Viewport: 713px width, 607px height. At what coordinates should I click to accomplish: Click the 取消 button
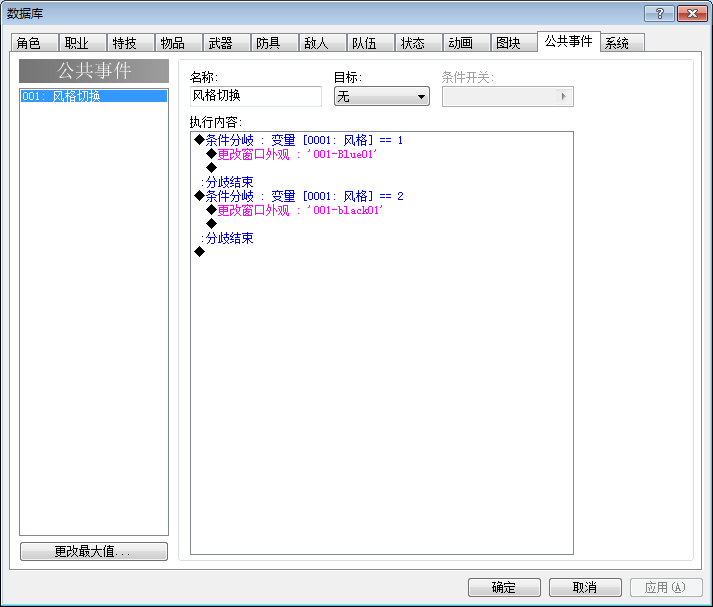pyautogui.click(x=585, y=587)
